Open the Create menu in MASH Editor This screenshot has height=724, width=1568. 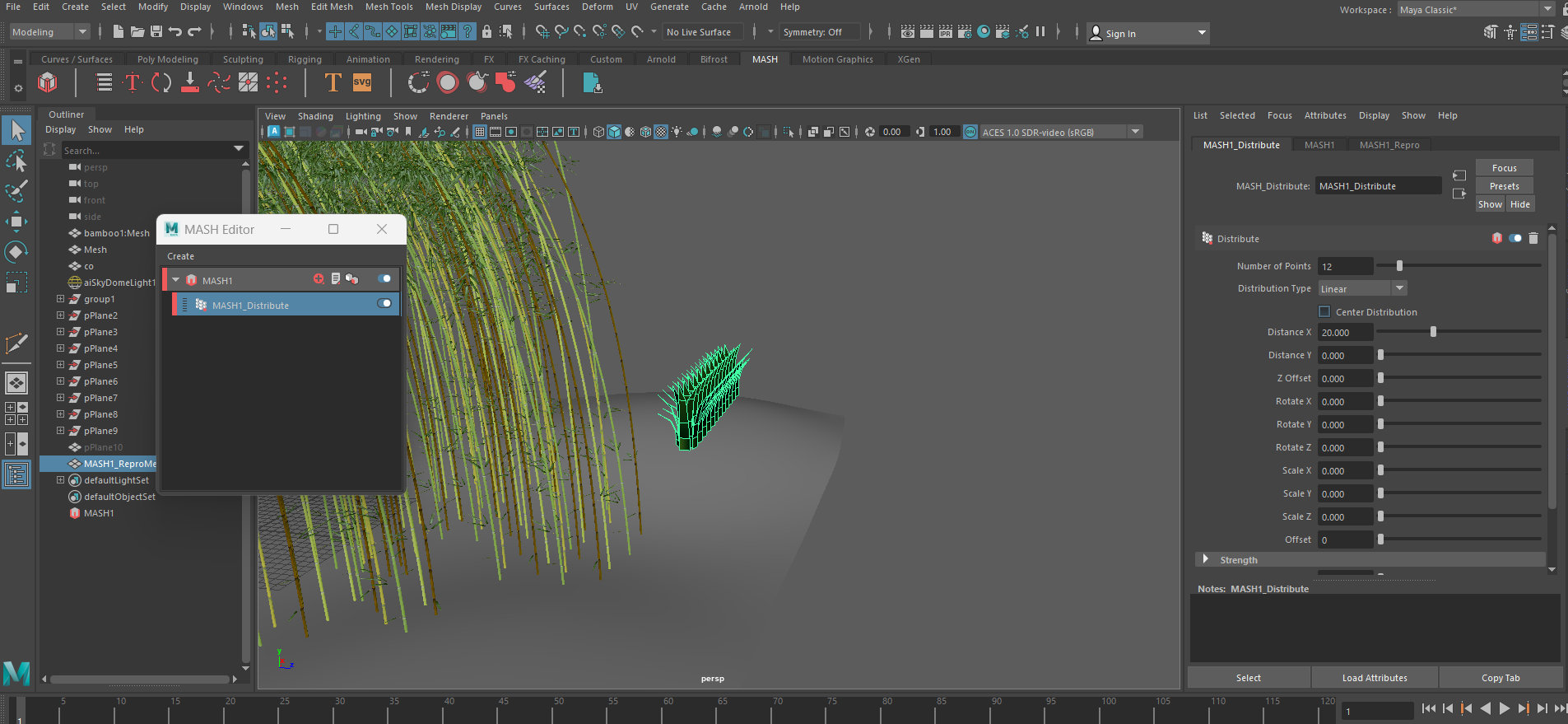pyautogui.click(x=180, y=256)
